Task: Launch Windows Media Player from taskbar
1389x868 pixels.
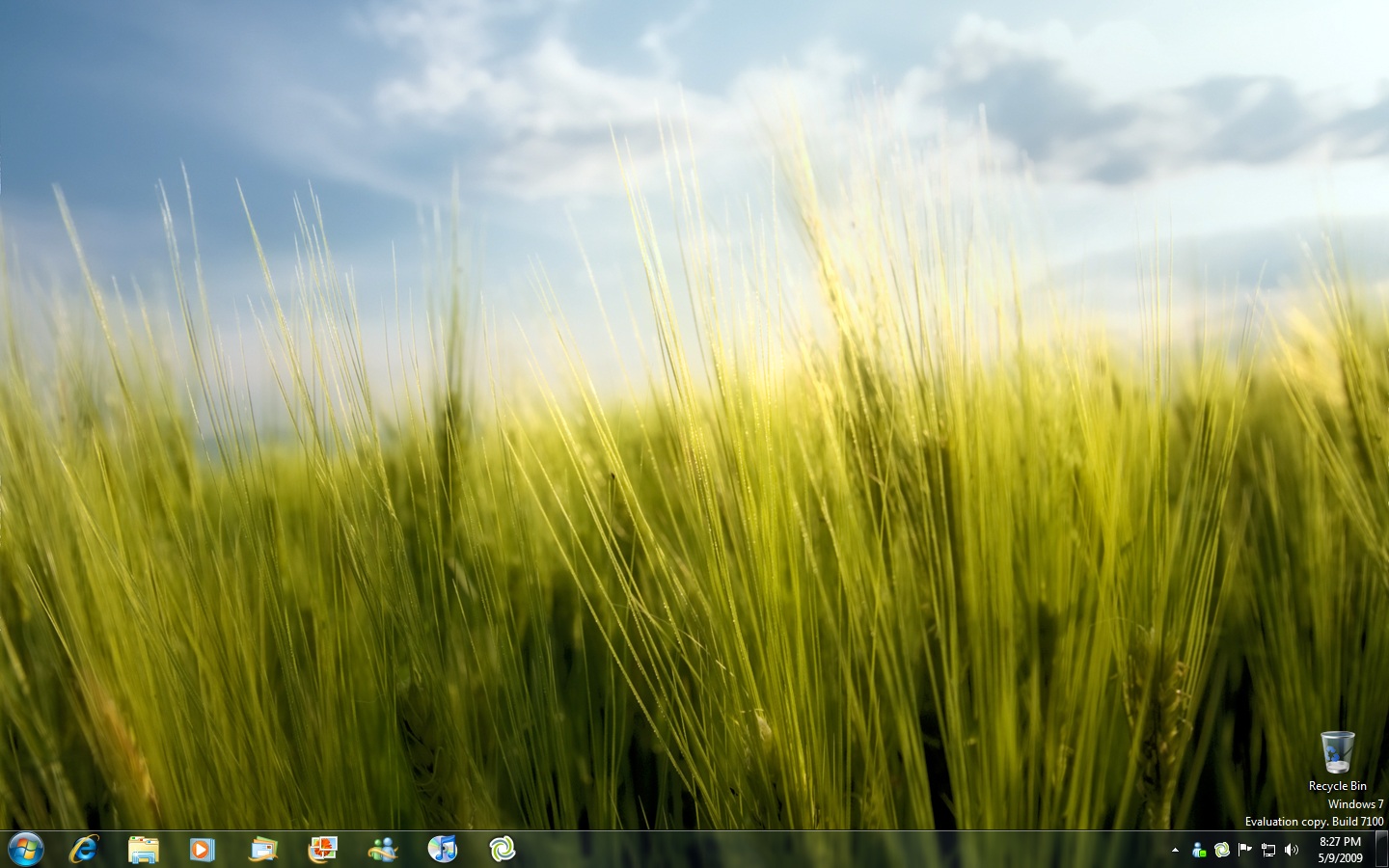Action: 203,850
